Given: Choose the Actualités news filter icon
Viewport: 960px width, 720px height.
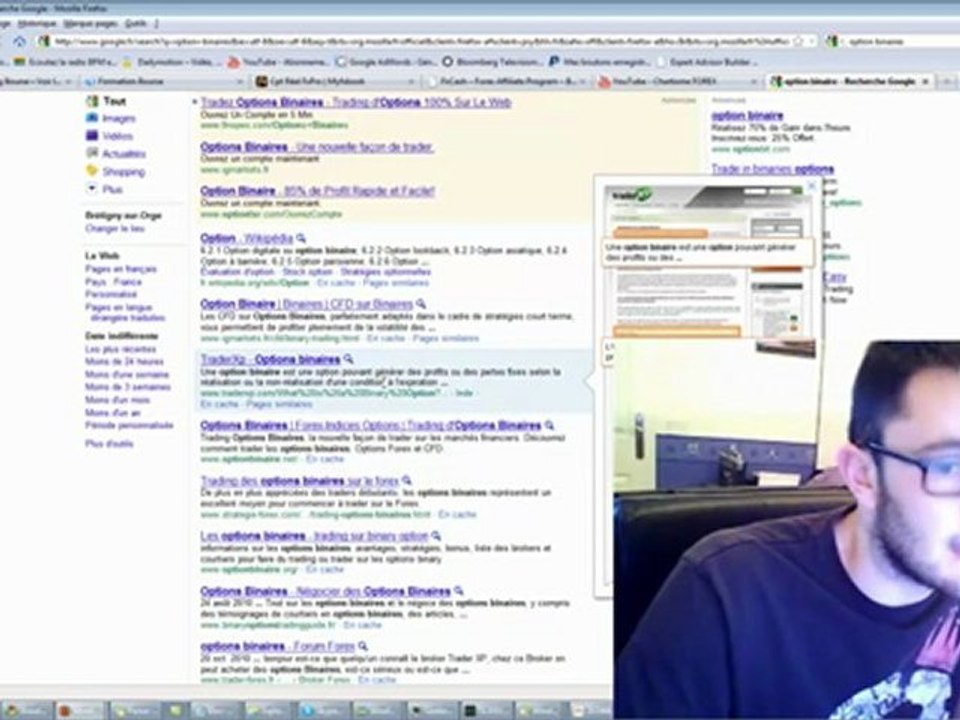Looking at the screenshot, I should tap(92, 152).
